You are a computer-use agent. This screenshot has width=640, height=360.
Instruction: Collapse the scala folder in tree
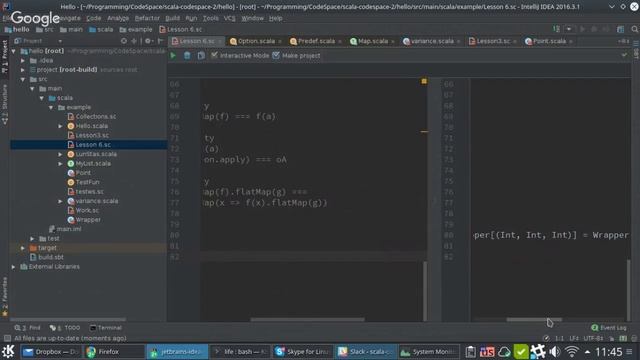[42, 98]
